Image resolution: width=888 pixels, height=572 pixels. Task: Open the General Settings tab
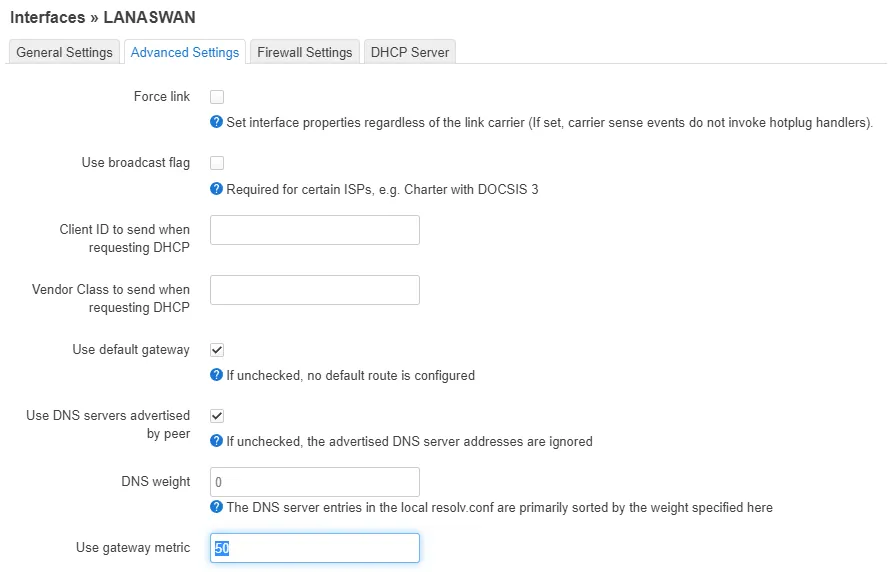(65, 52)
